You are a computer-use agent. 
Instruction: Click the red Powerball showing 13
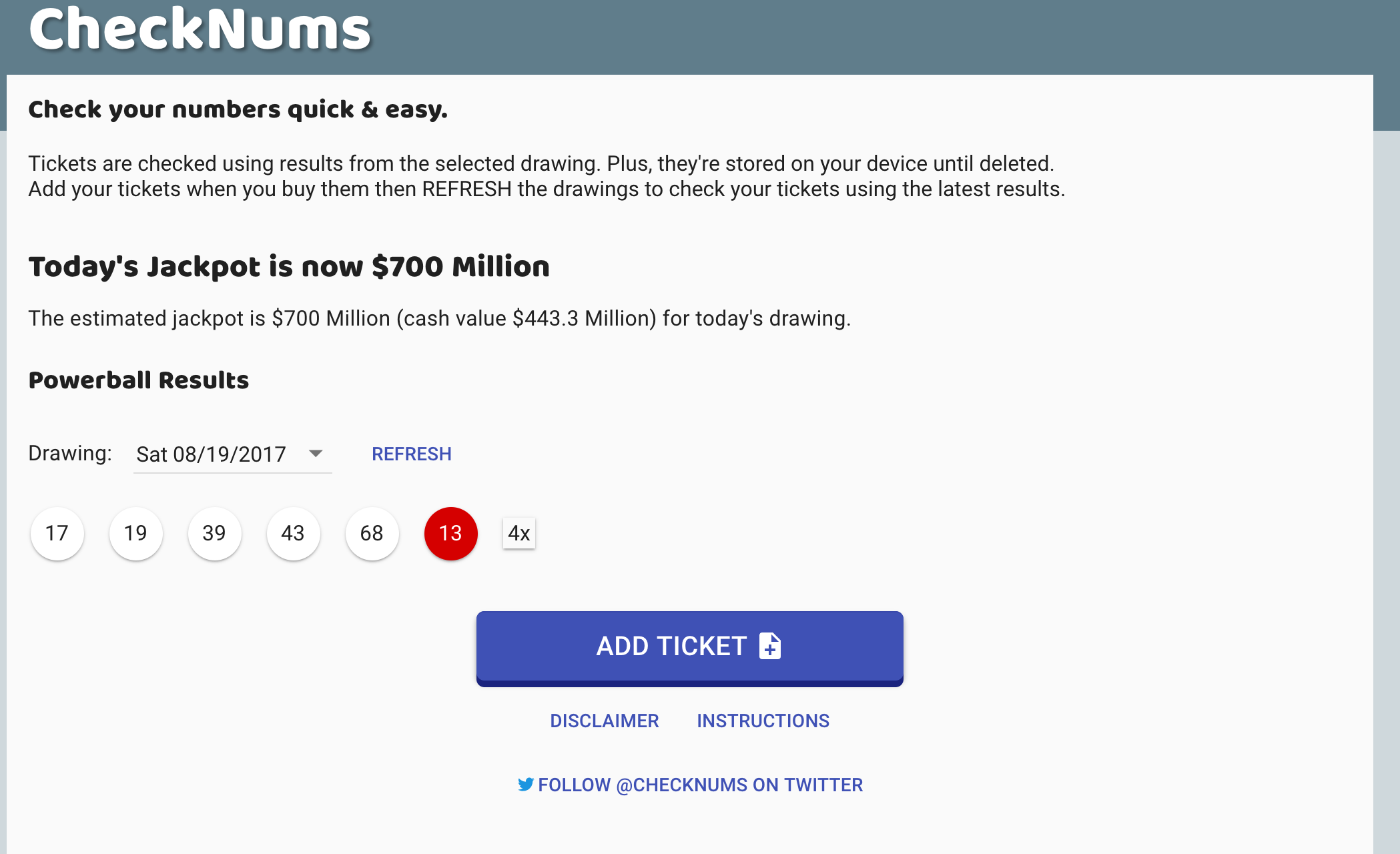[450, 533]
